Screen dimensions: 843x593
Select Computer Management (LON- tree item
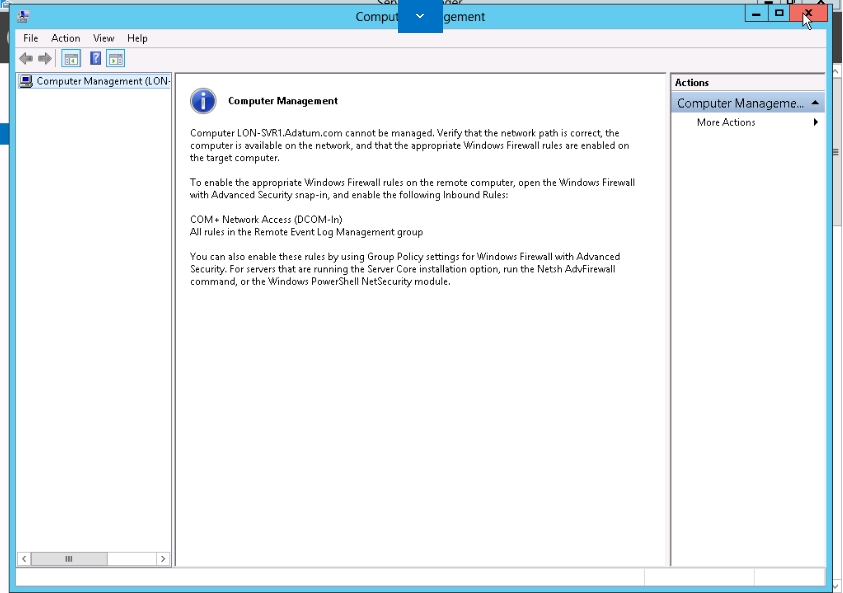coord(103,81)
